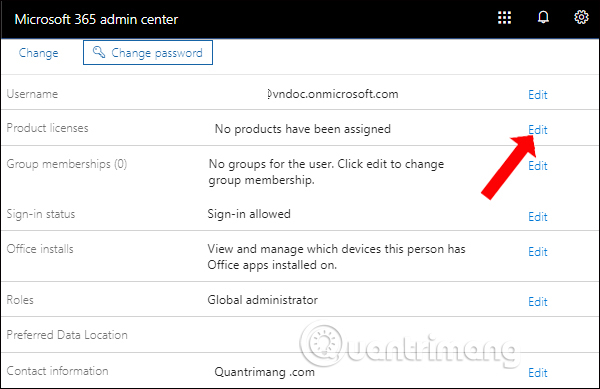The width and height of the screenshot is (600, 389).
Task: Click 'No products have been assigned' text
Action: pos(303,129)
